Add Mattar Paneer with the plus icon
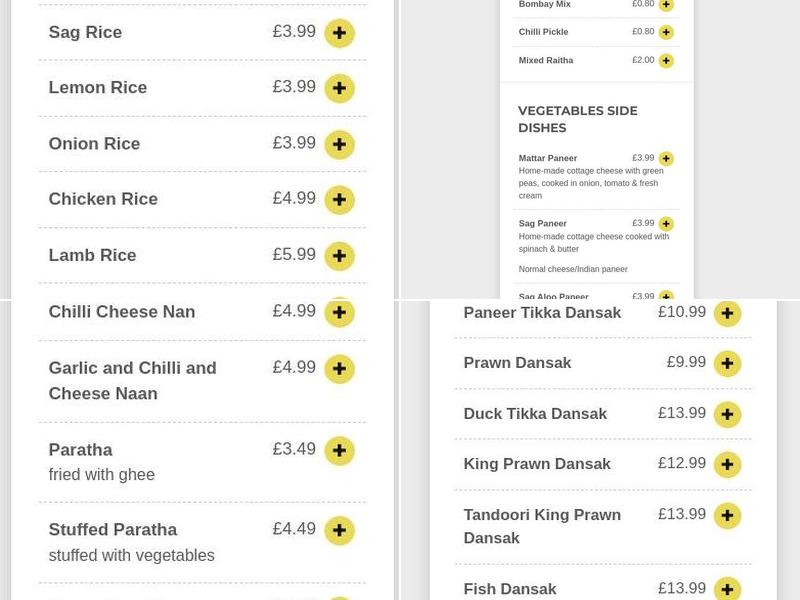The image size is (800, 600). (666, 158)
